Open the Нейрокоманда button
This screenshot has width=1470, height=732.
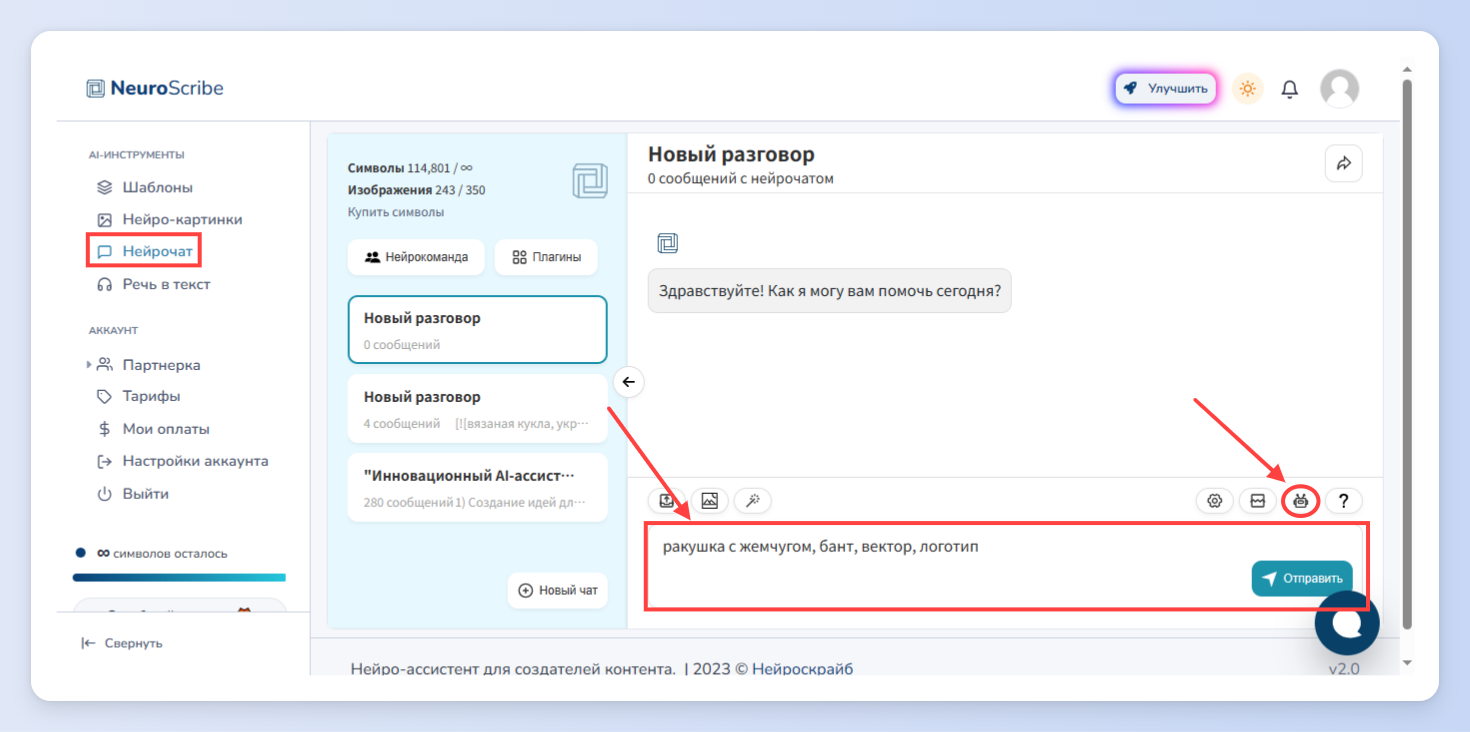[x=416, y=257]
